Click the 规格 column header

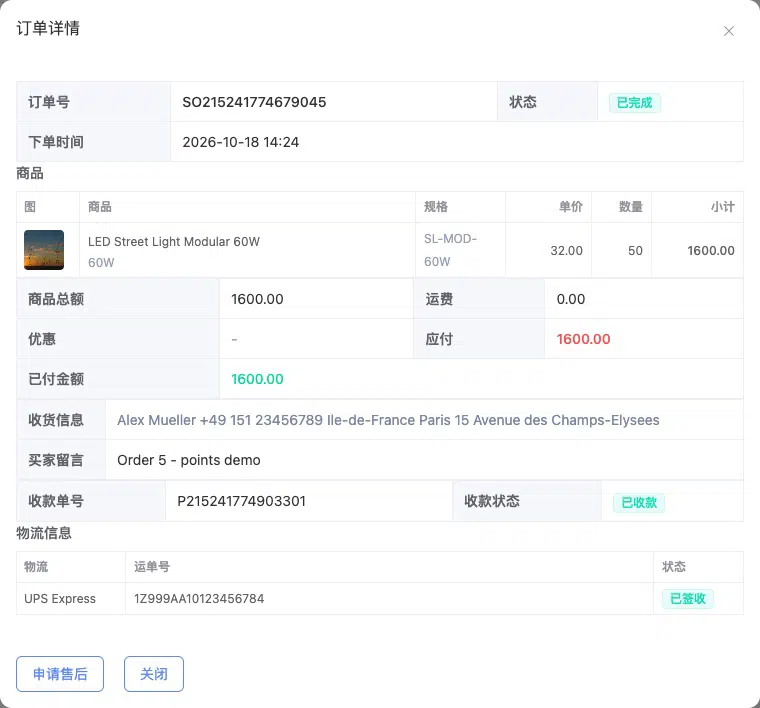click(x=436, y=207)
